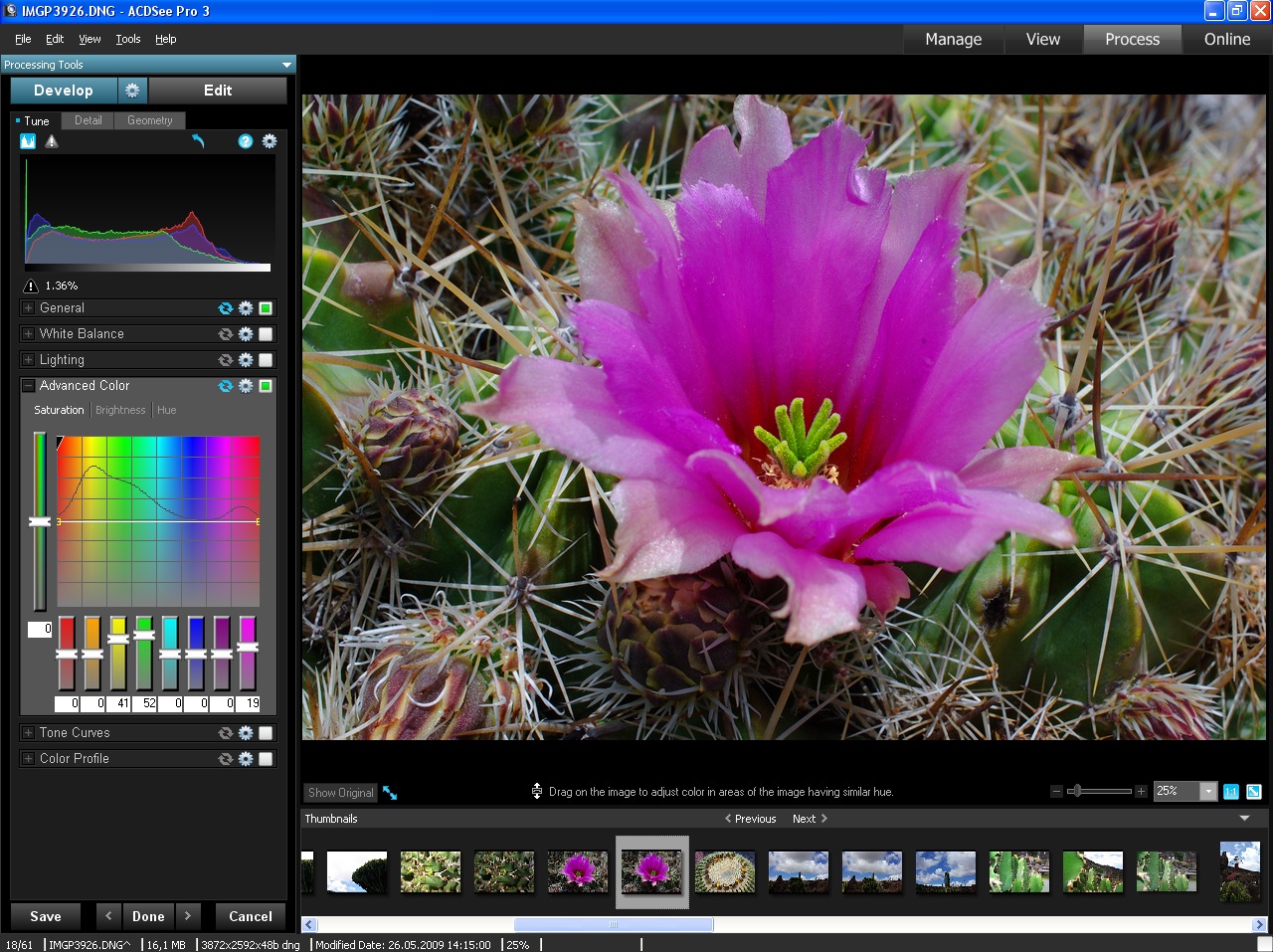The height and width of the screenshot is (952, 1273).
Task: Click the undo arrow icon
Action: pyautogui.click(x=198, y=141)
